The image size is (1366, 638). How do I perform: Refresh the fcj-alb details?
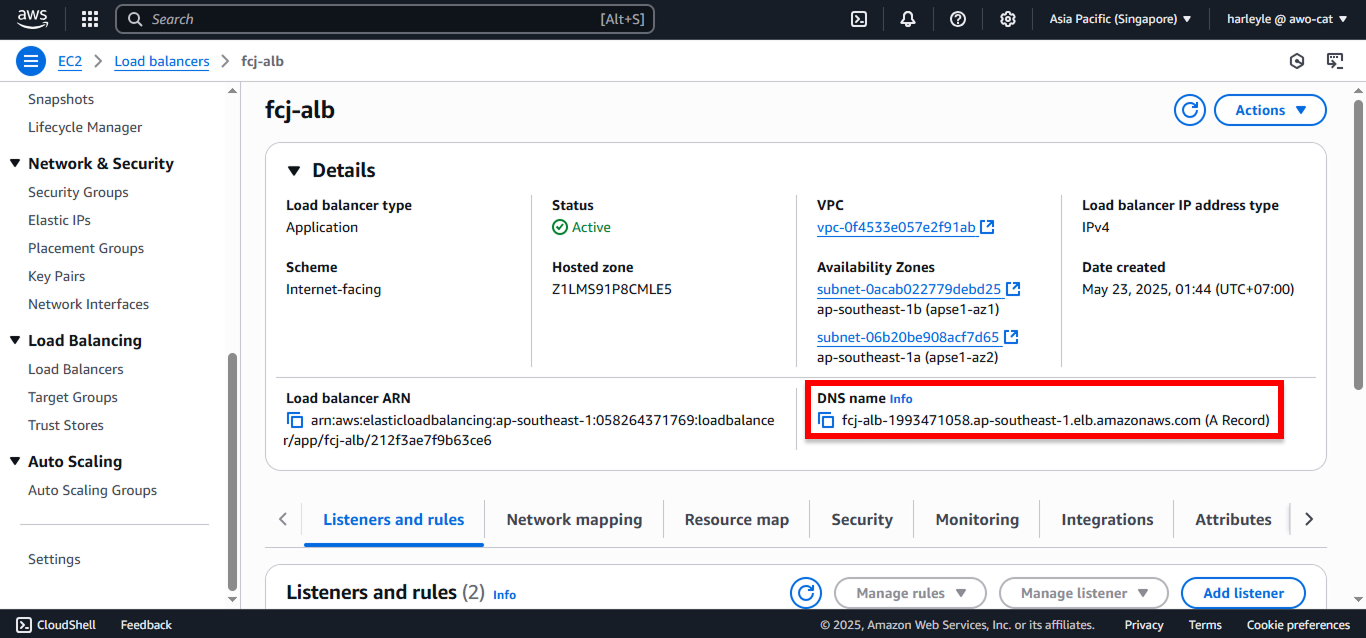1190,110
